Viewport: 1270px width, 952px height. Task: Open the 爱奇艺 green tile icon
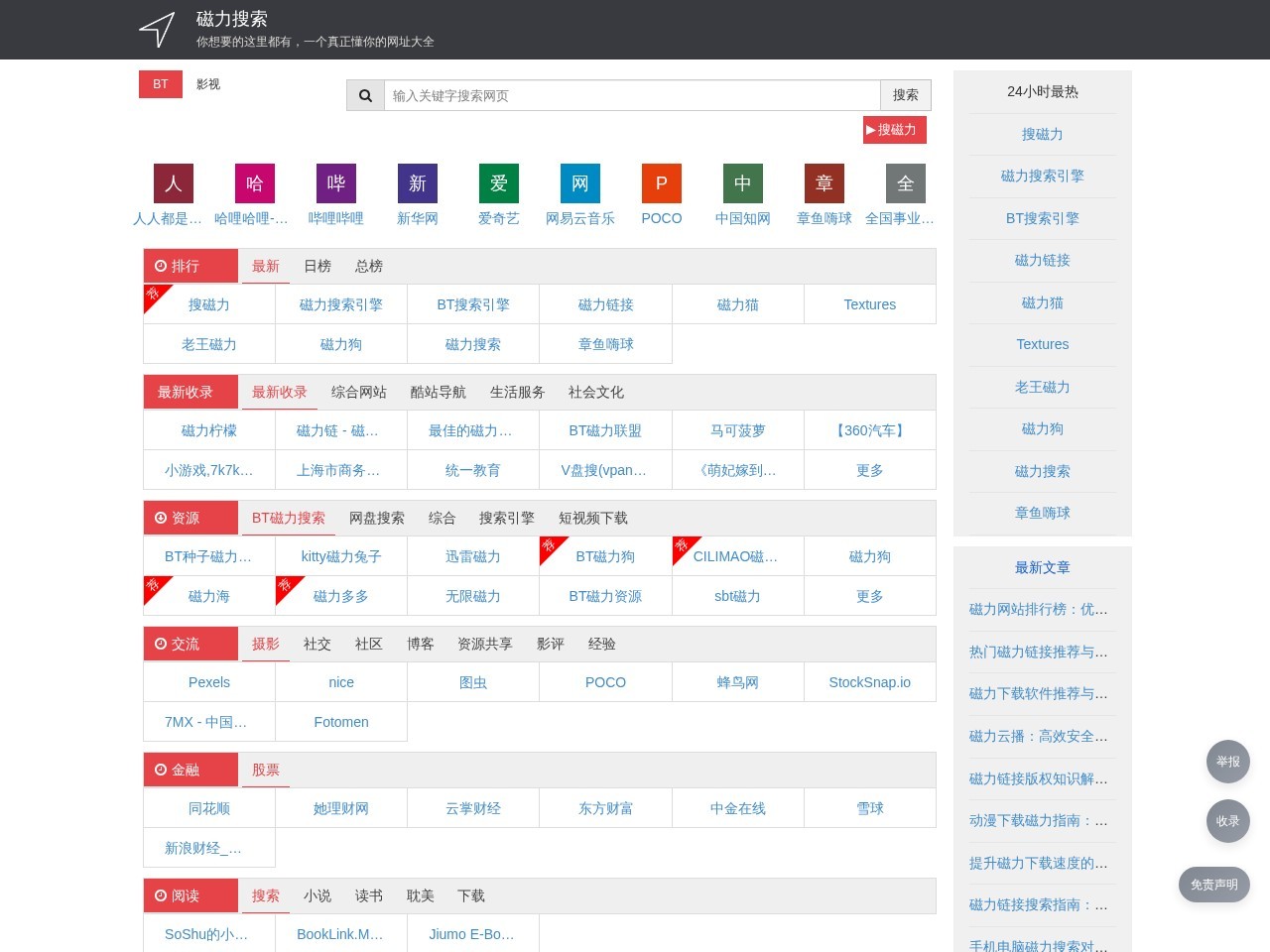coord(499,183)
